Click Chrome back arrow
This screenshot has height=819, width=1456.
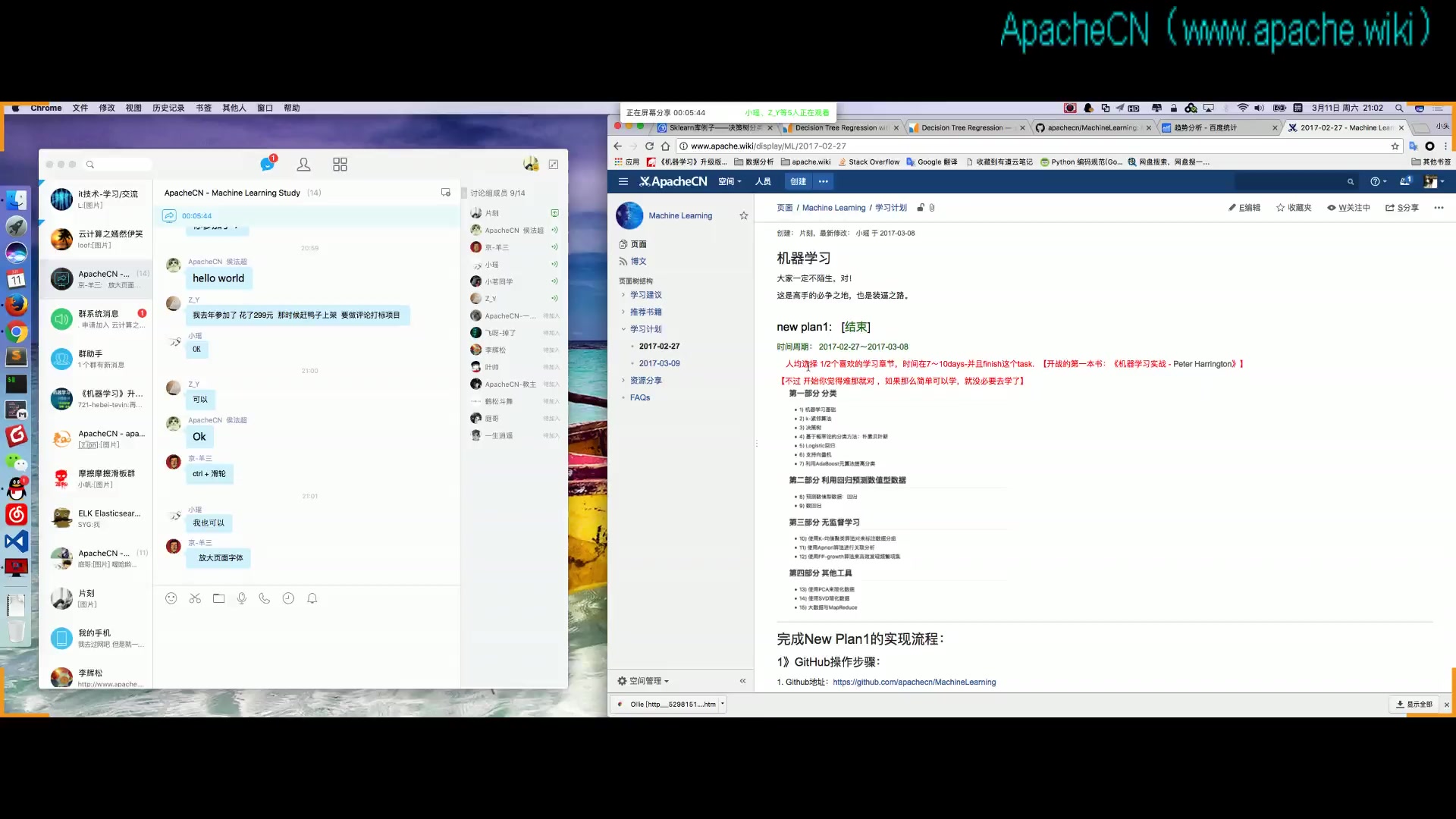coord(617,146)
